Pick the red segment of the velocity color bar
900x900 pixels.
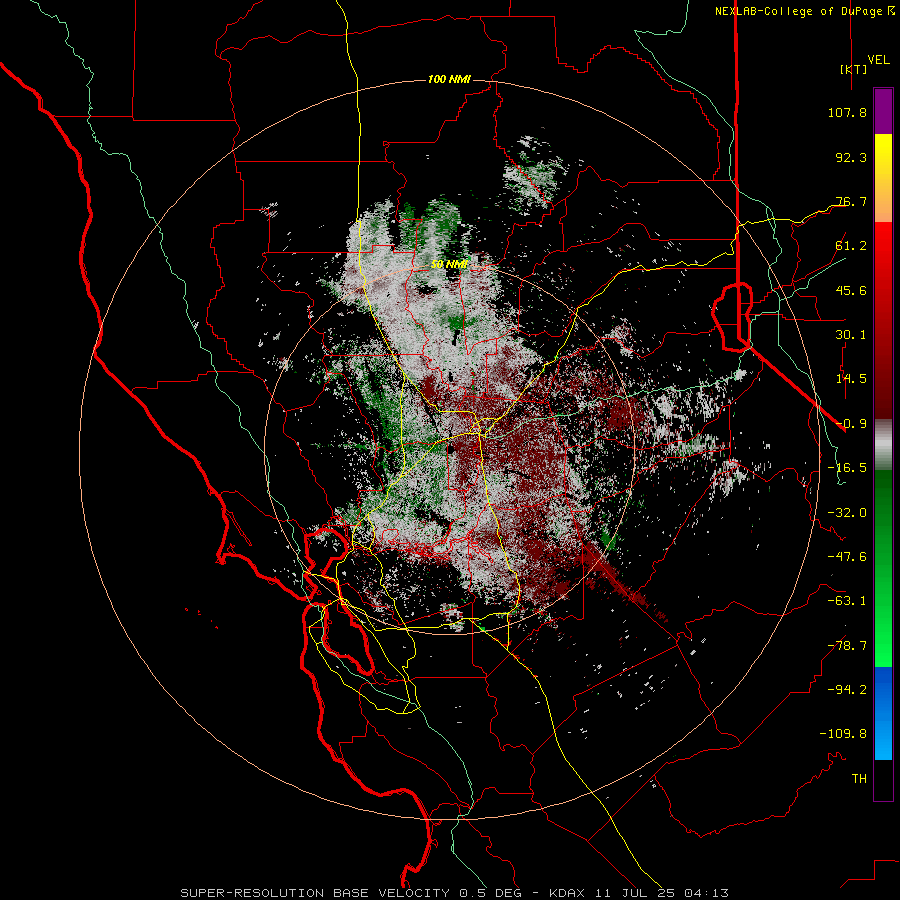883,320
